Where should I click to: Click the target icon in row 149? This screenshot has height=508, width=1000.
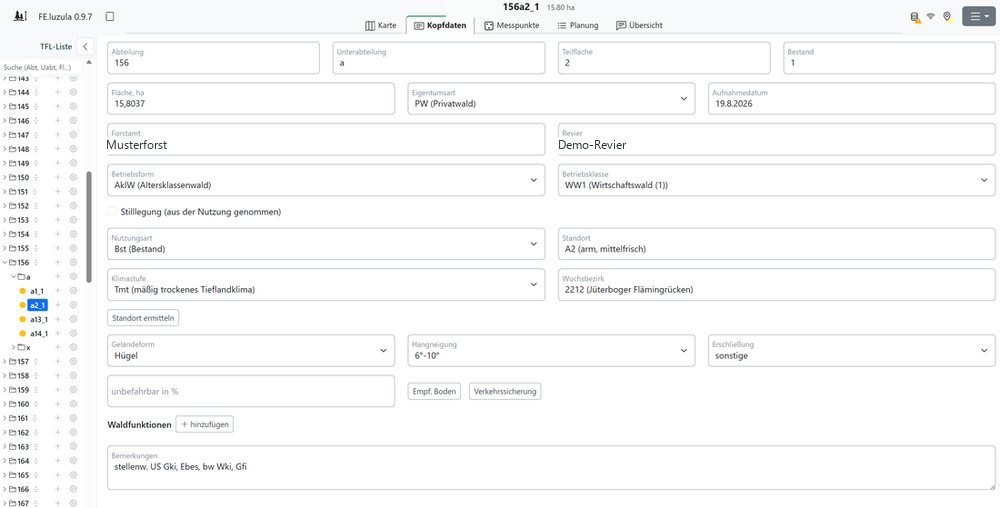[73, 163]
